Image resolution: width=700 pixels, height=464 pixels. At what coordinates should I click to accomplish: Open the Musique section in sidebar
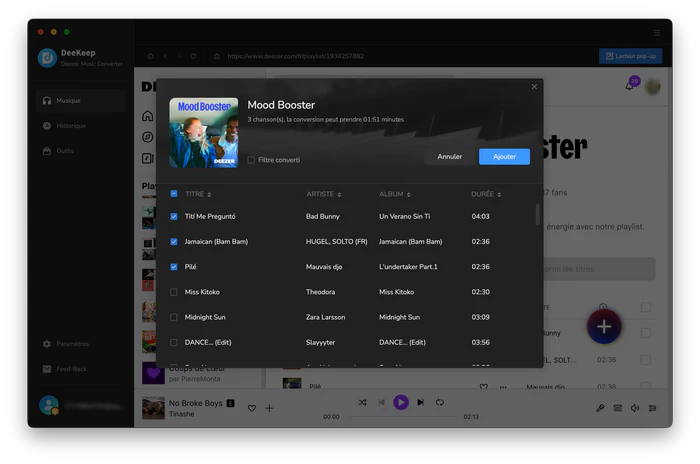click(81, 100)
